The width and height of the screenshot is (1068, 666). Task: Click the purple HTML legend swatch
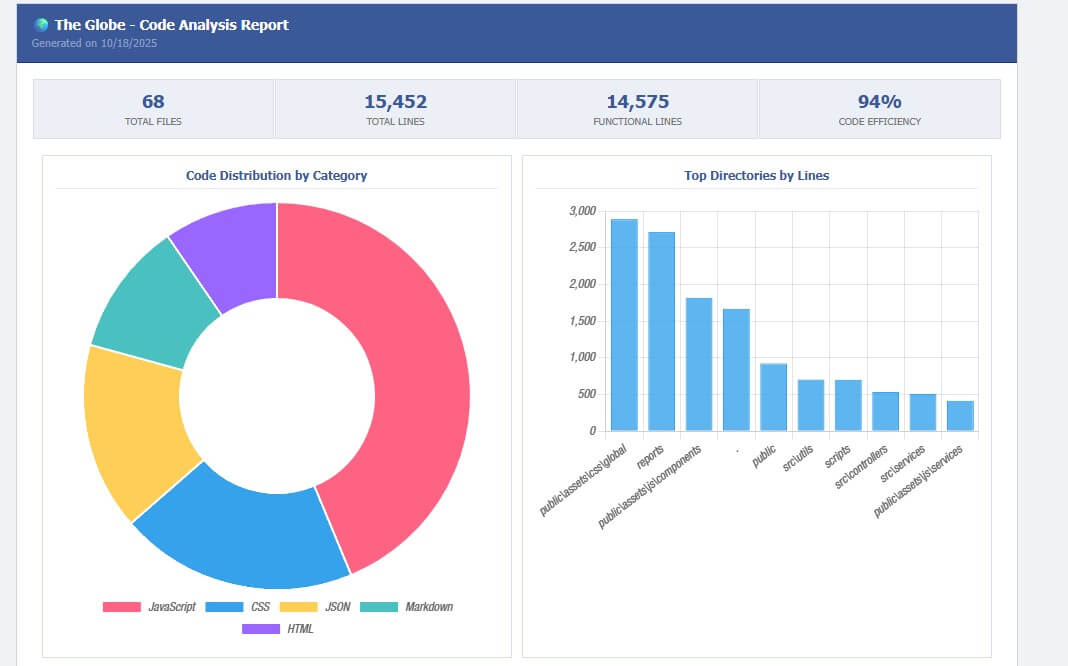point(261,629)
